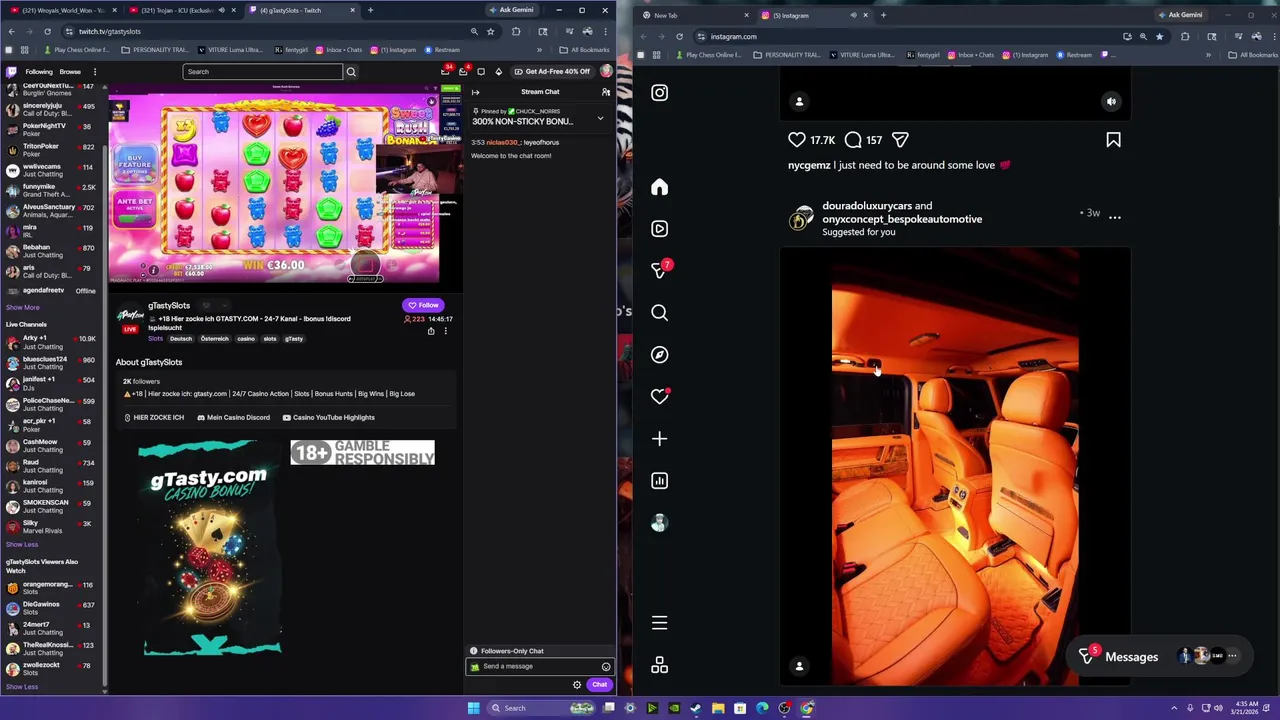Click Twitch search magnifier button
Viewport: 1280px width, 720px height.
tap(351, 72)
